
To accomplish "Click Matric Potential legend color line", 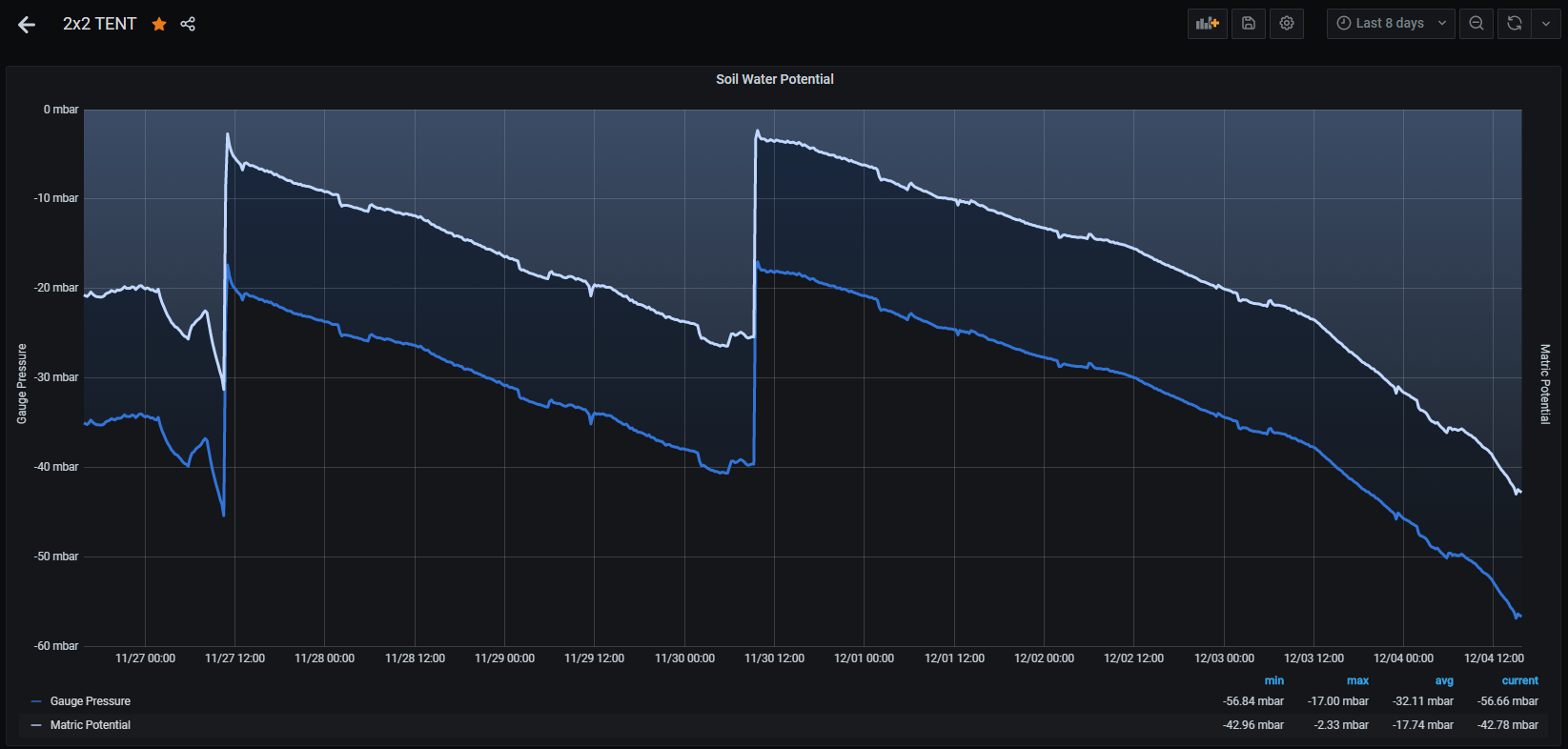I will pos(36,725).
